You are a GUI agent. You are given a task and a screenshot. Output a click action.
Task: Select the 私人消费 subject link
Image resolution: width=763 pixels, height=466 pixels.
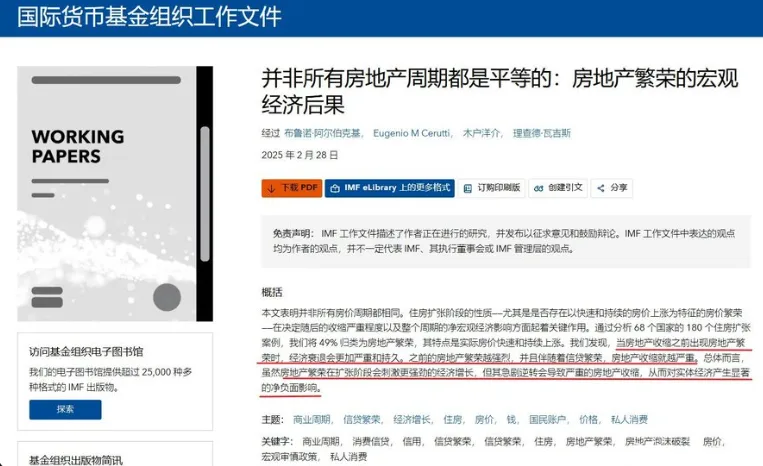(629, 419)
